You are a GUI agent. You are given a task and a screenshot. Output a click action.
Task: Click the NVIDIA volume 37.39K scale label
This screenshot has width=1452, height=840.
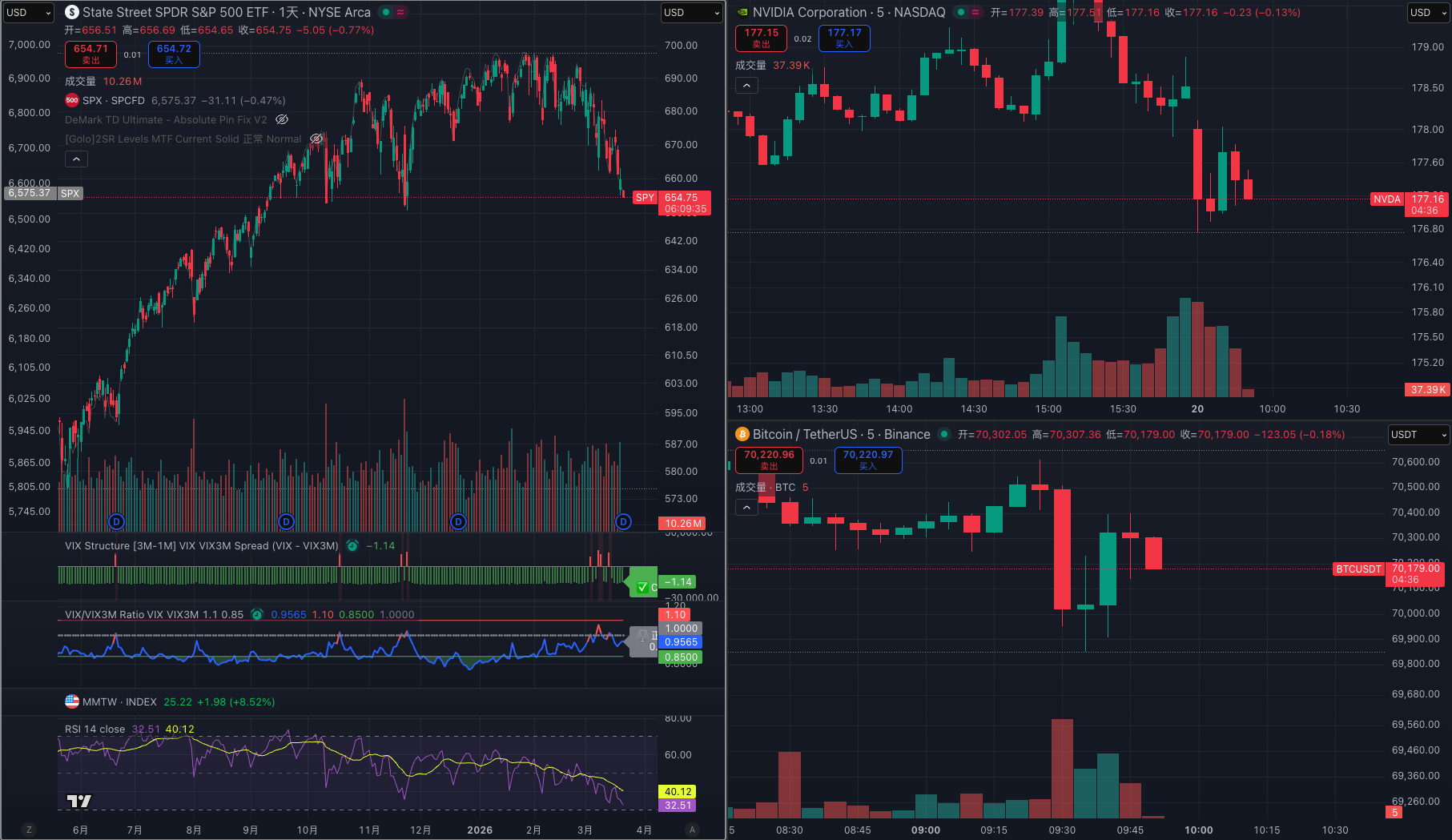1428,389
